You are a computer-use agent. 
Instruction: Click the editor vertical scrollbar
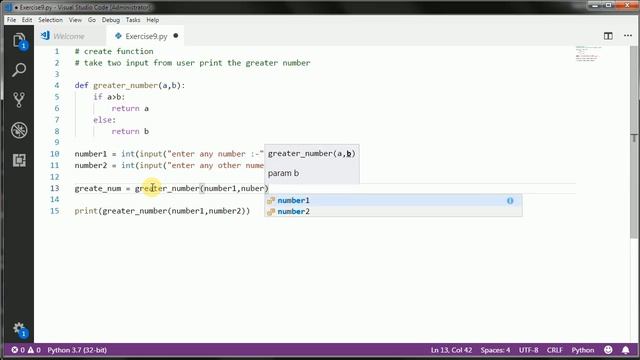(634, 143)
